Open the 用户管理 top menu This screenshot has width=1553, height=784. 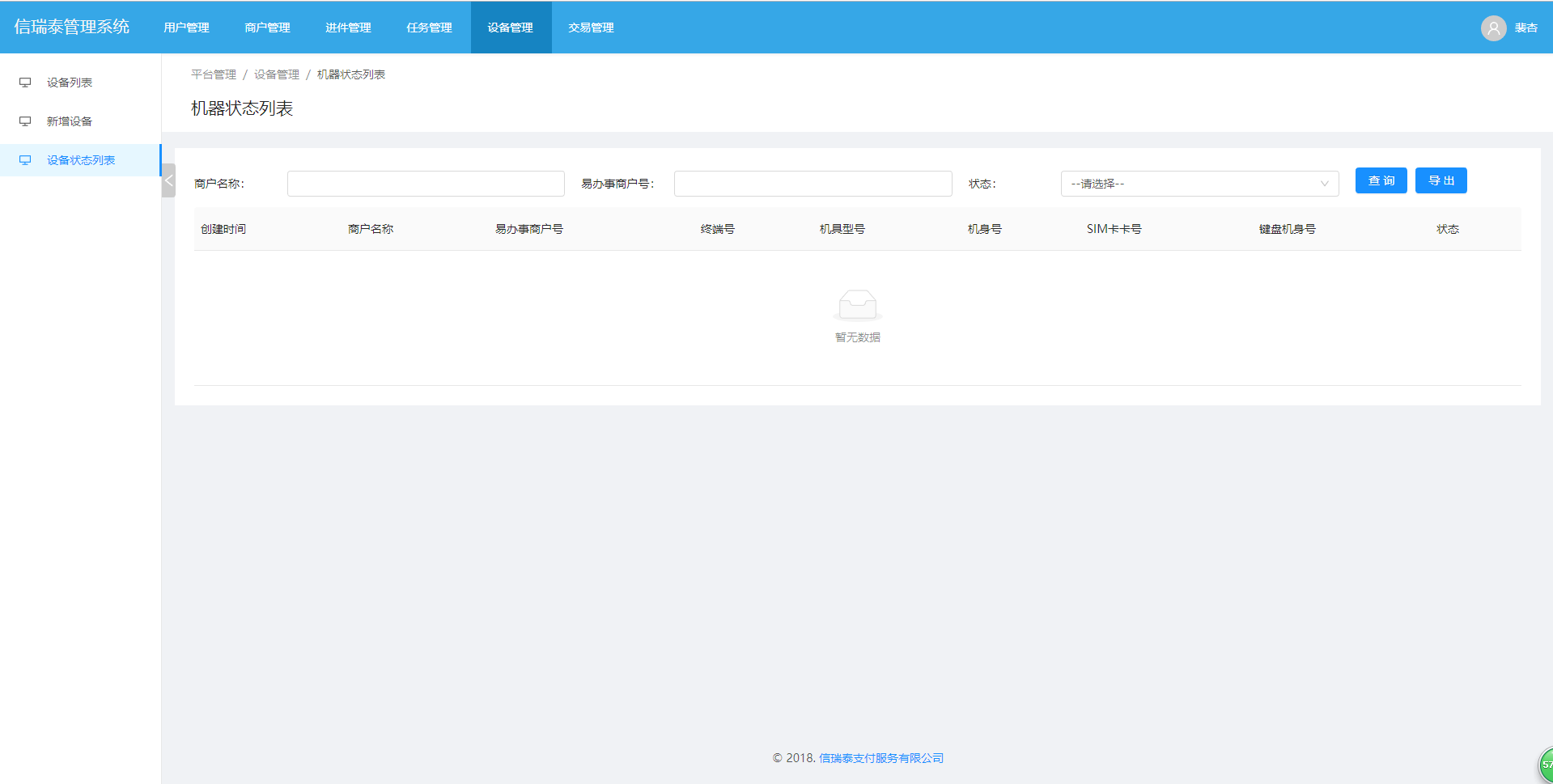[186, 28]
